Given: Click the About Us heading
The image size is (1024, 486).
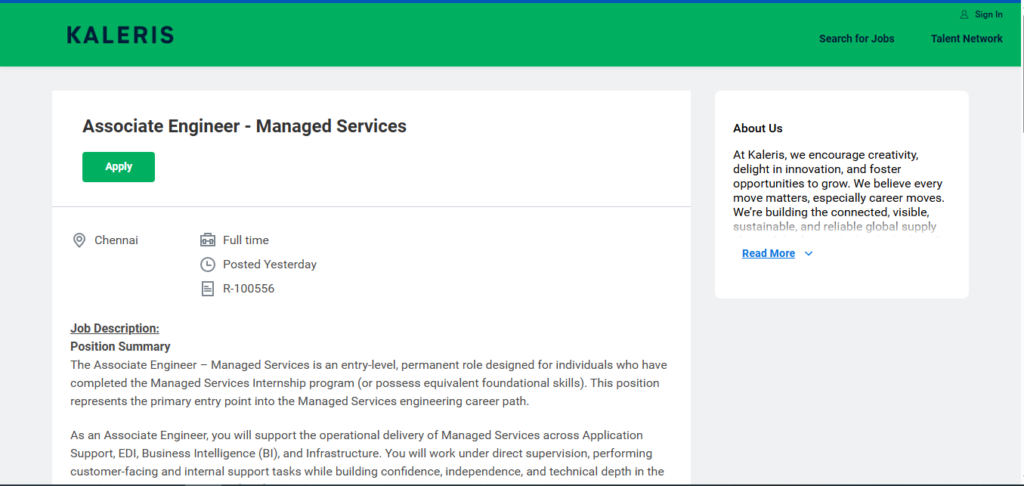Looking at the screenshot, I should [x=758, y=128].
